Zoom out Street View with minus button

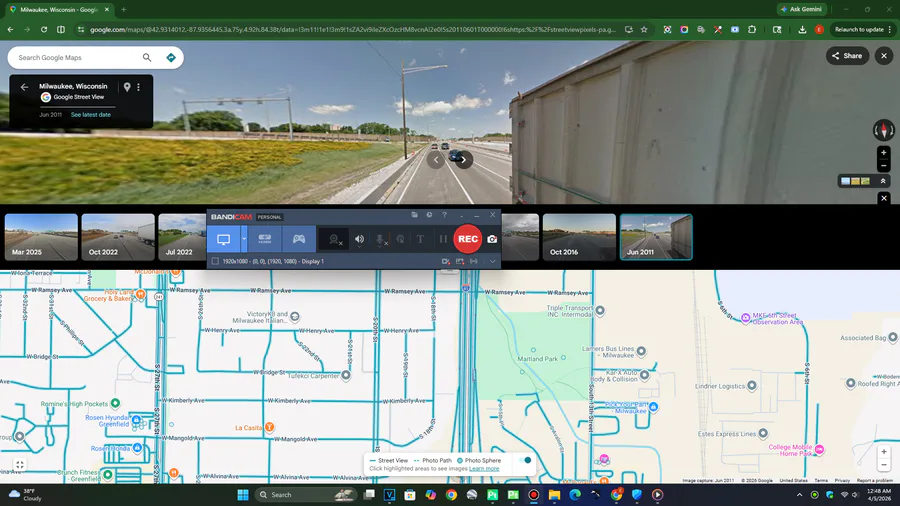(x=884, y=166)
